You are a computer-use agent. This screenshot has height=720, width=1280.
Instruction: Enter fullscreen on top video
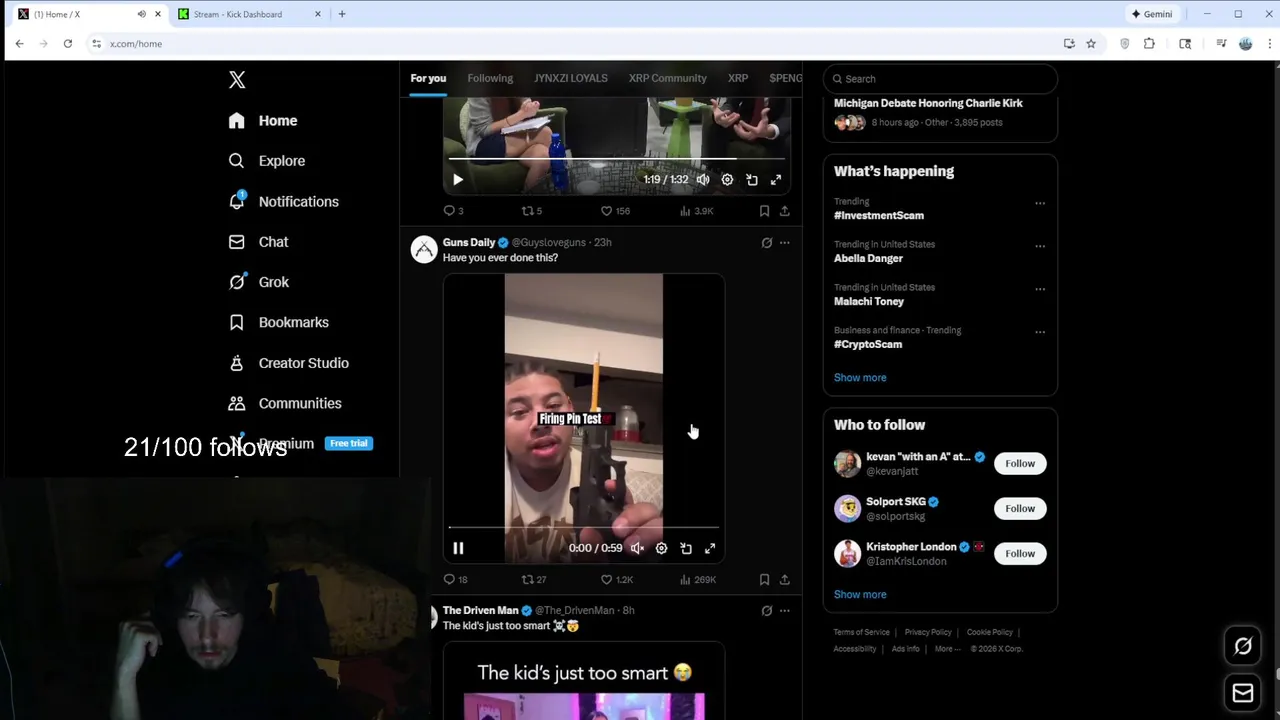(776, 180)
